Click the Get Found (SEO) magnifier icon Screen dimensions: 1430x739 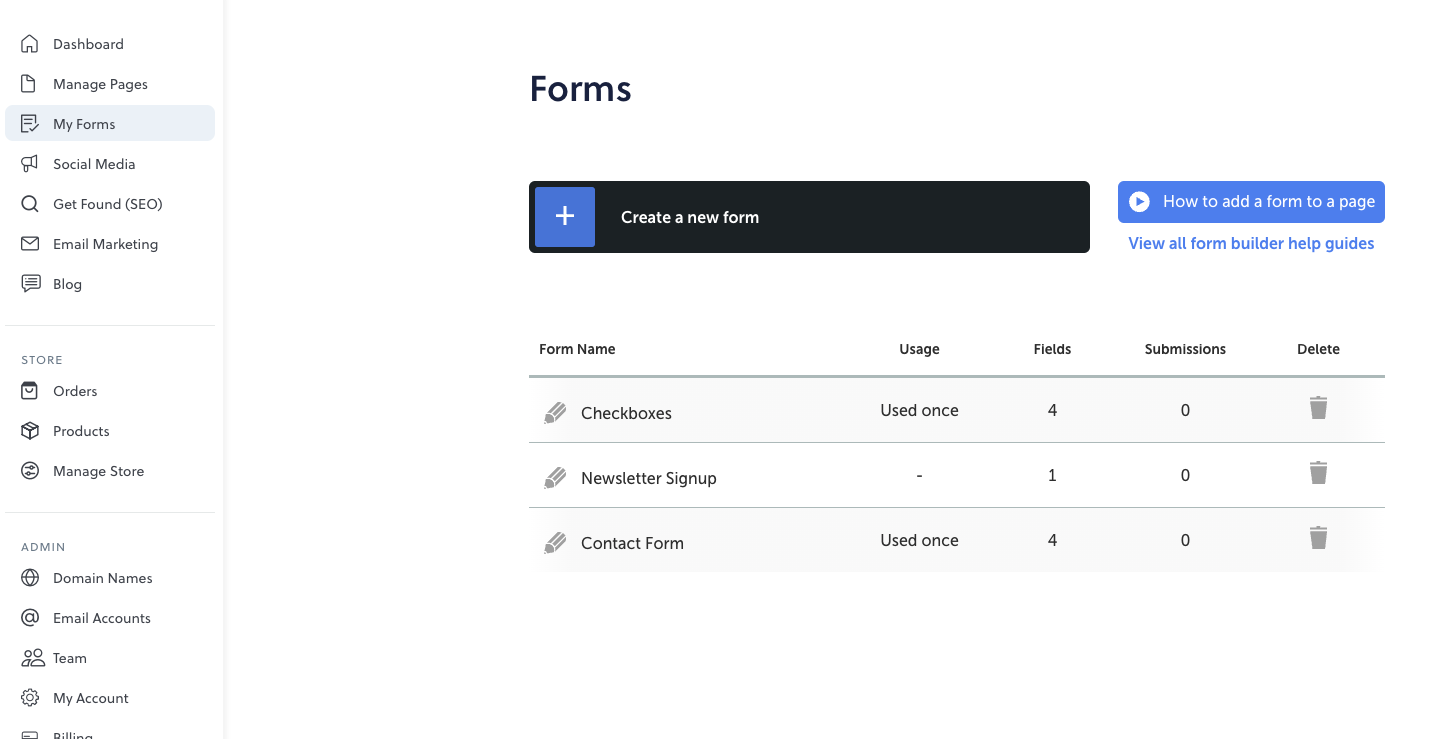click(x=30, y=204)
